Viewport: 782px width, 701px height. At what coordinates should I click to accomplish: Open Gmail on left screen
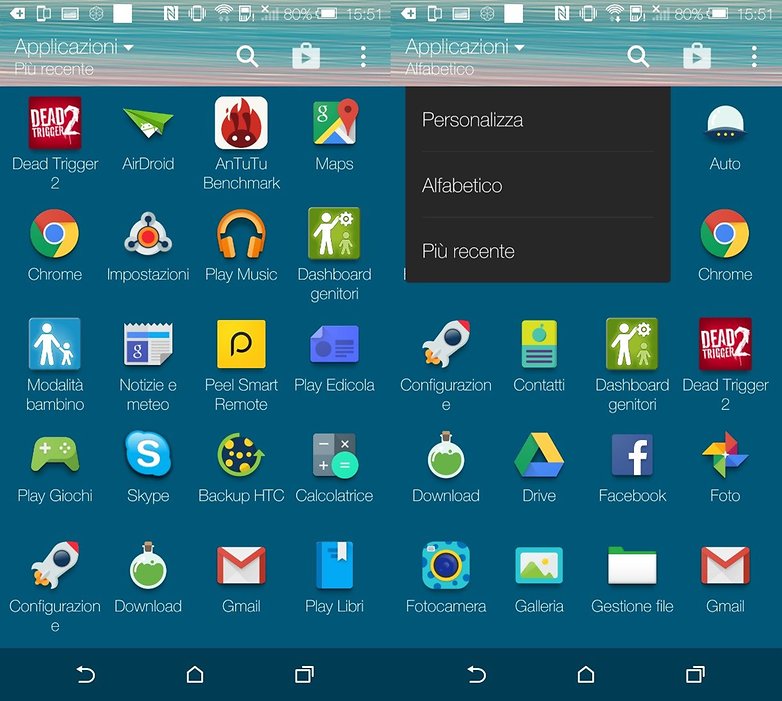click(x=241, y=565)
